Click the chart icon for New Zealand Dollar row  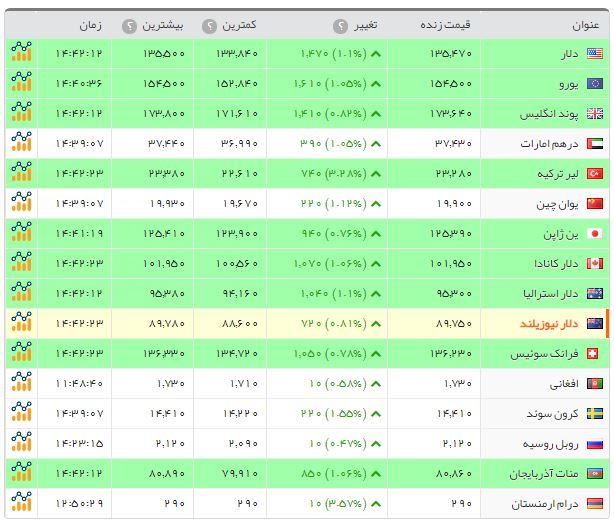[x=21, y=324]
